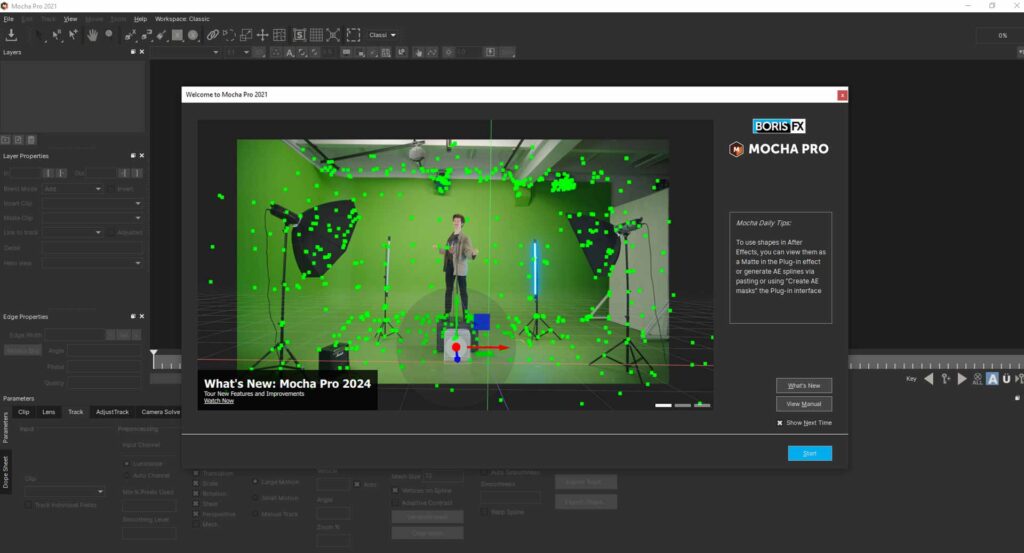The height and width of the screenshot is (553, 1024).
Task: Select the Pick tool with plus cursor
Action: (73, 35)
